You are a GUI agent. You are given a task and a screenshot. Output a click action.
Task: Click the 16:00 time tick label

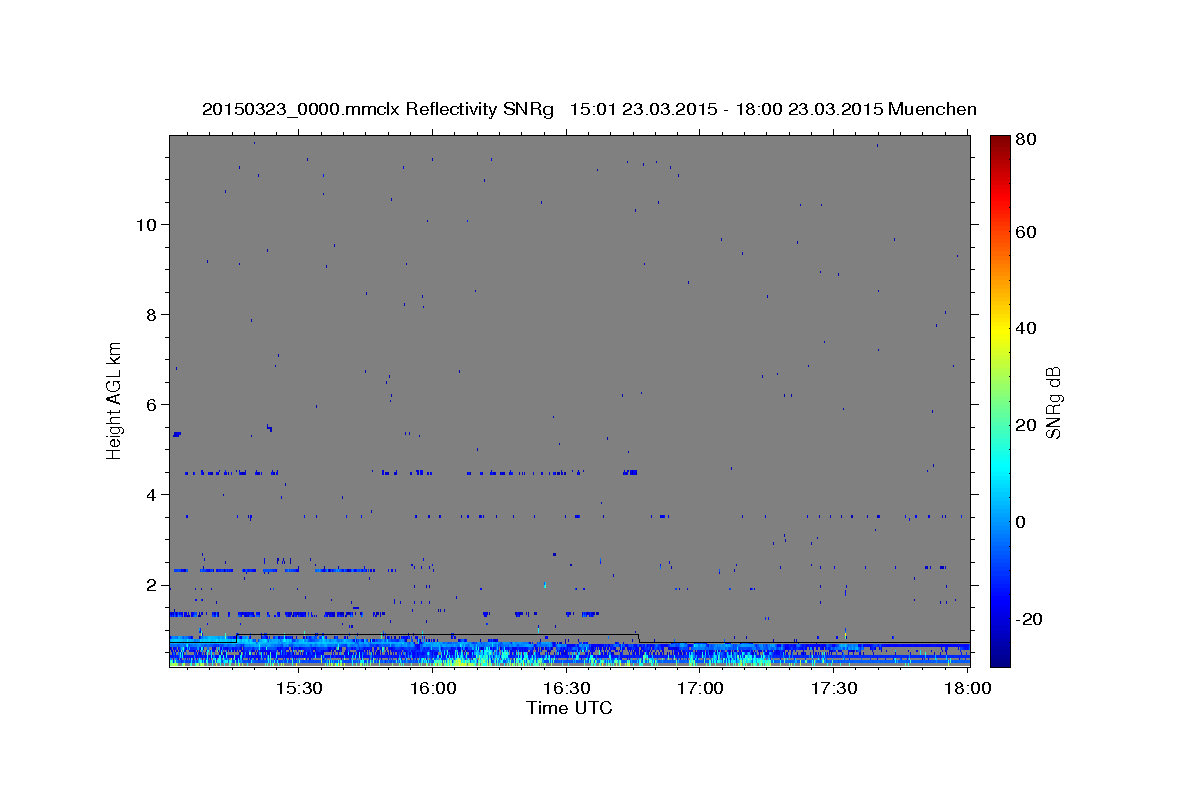[x=432, y=689]
